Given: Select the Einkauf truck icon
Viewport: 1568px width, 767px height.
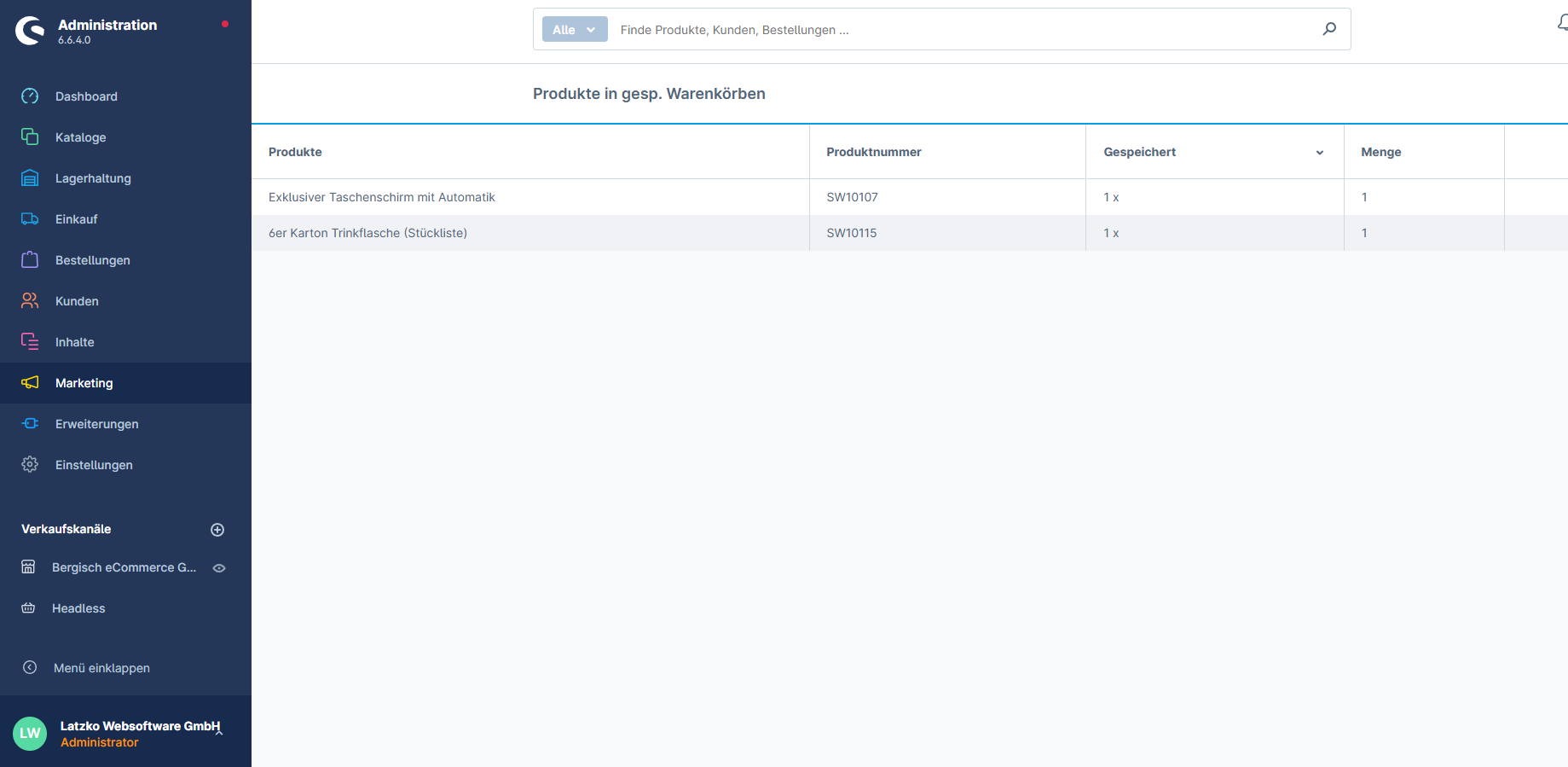Looking at the screenshot, I should coord(30,219).
